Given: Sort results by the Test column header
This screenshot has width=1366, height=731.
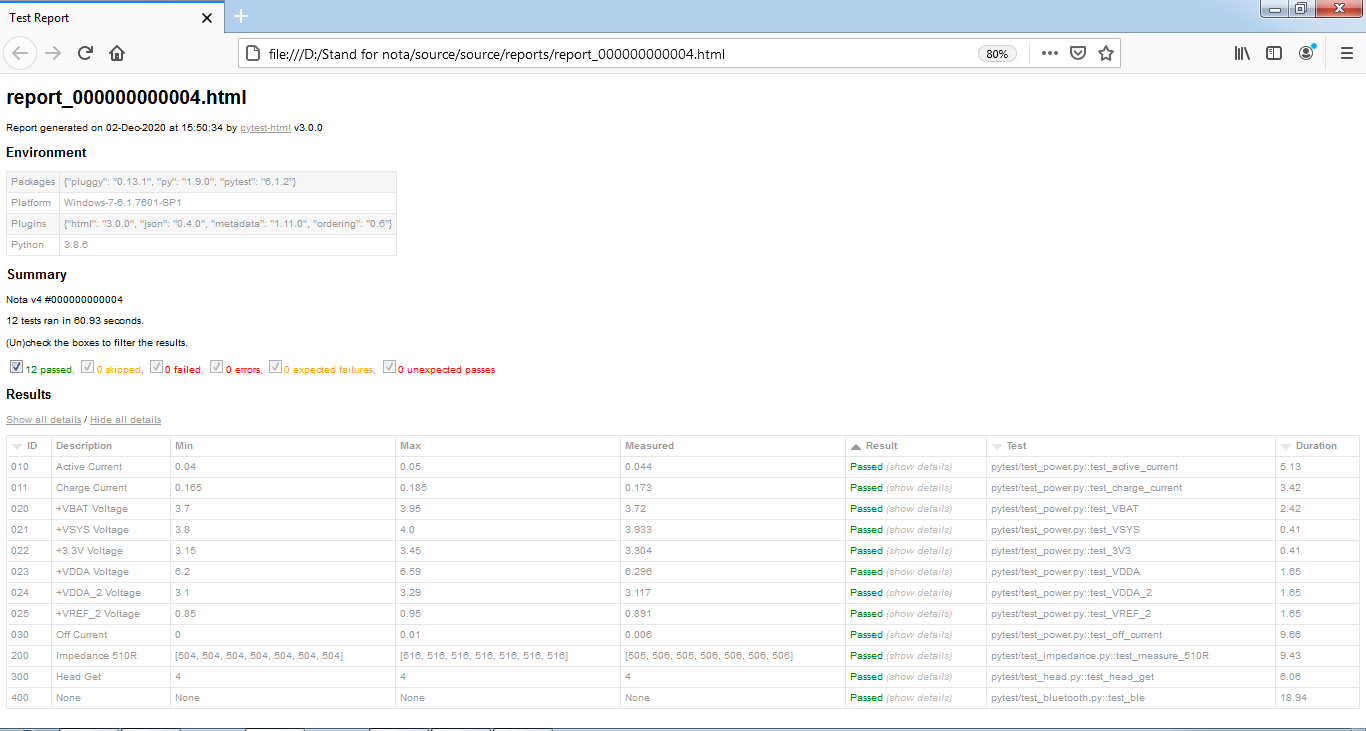Looking at the screenshot, I should coord(1016,446).
